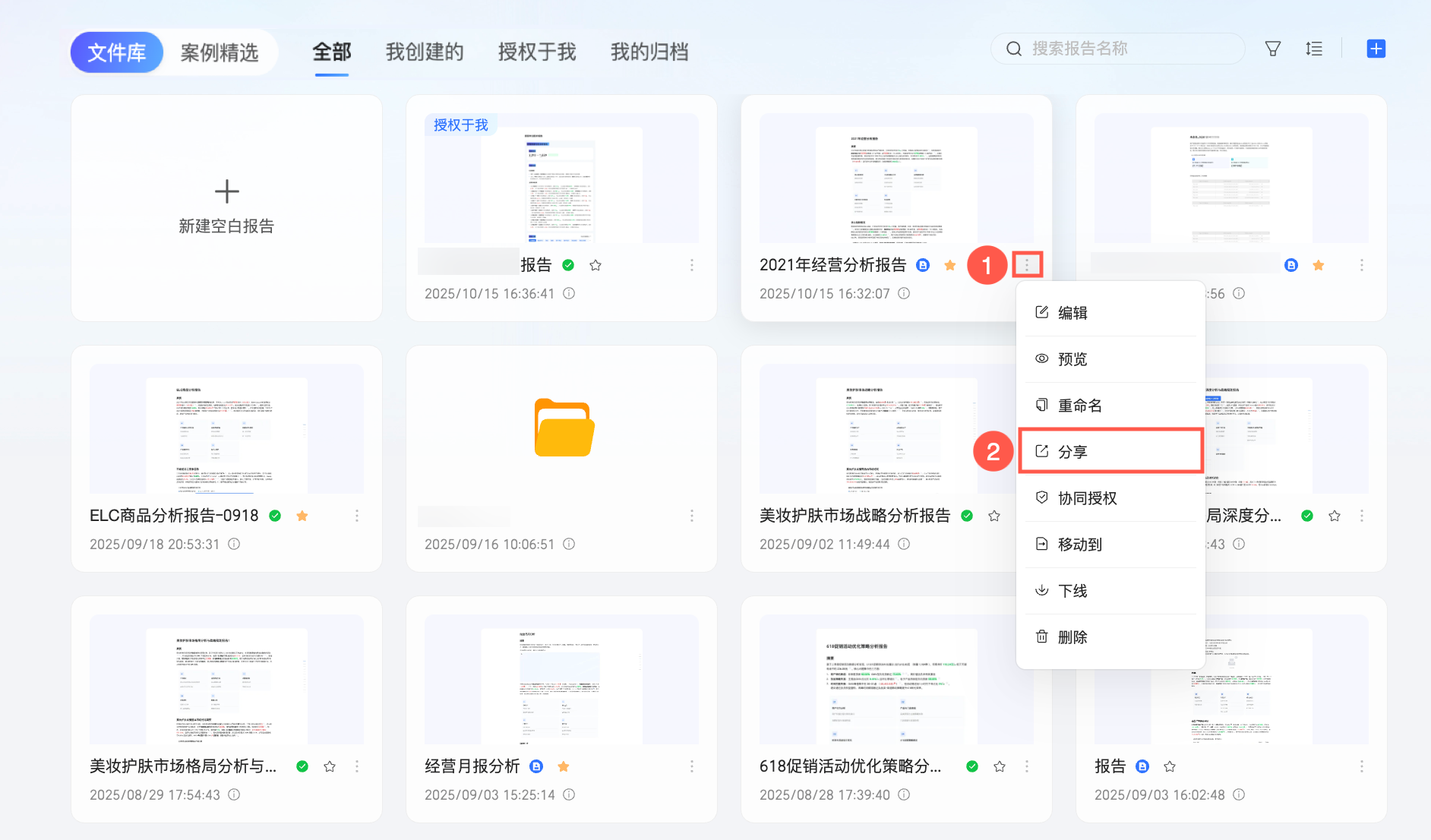Image resolution: width=1431 pixels, height=840 pixels.
Task: Click blue badge on 报告 dated 2025/09/03 16:02:48
Action: [x=1142, y=766]
